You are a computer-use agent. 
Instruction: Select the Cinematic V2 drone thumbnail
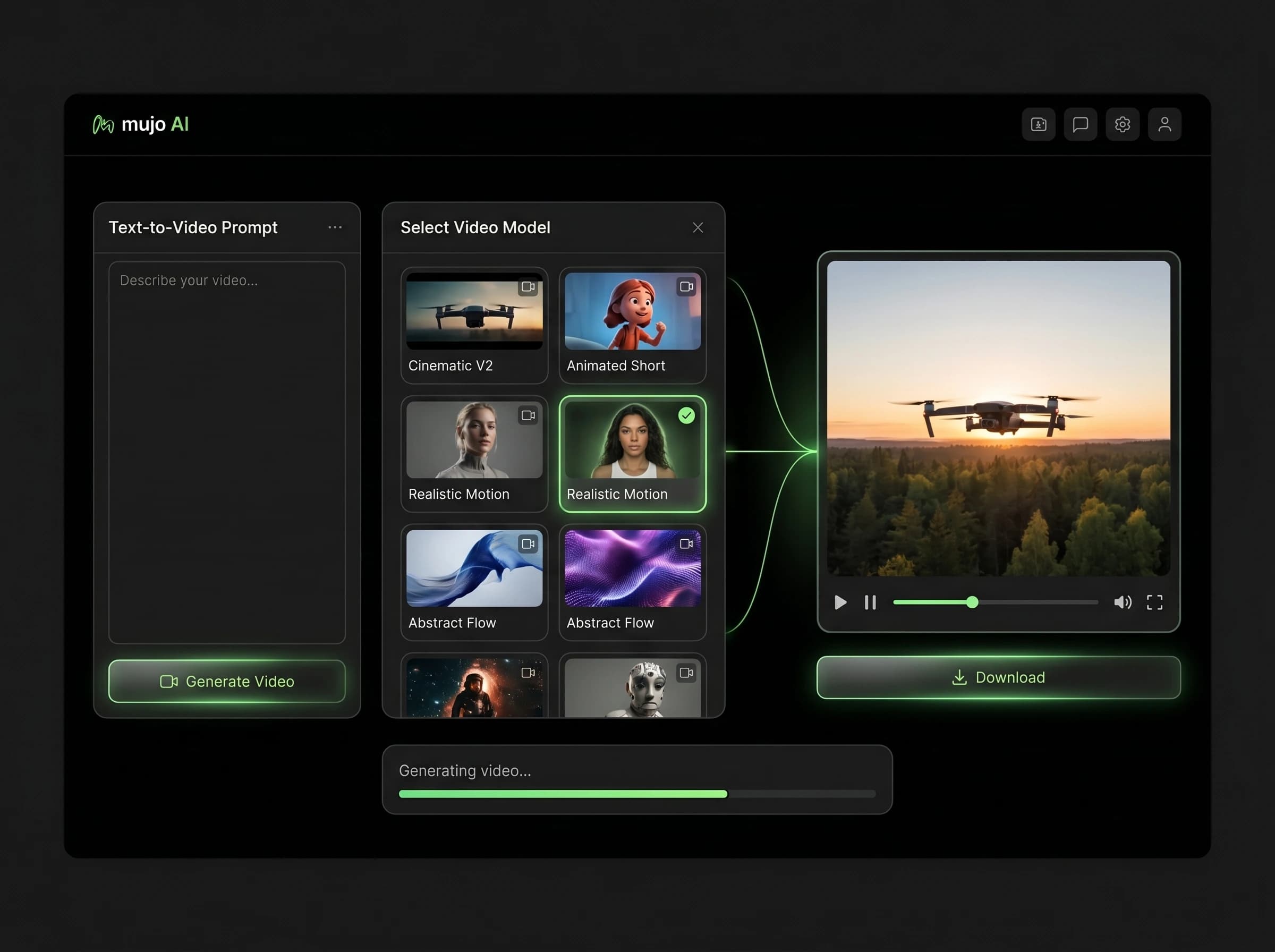tap(474, 311)
